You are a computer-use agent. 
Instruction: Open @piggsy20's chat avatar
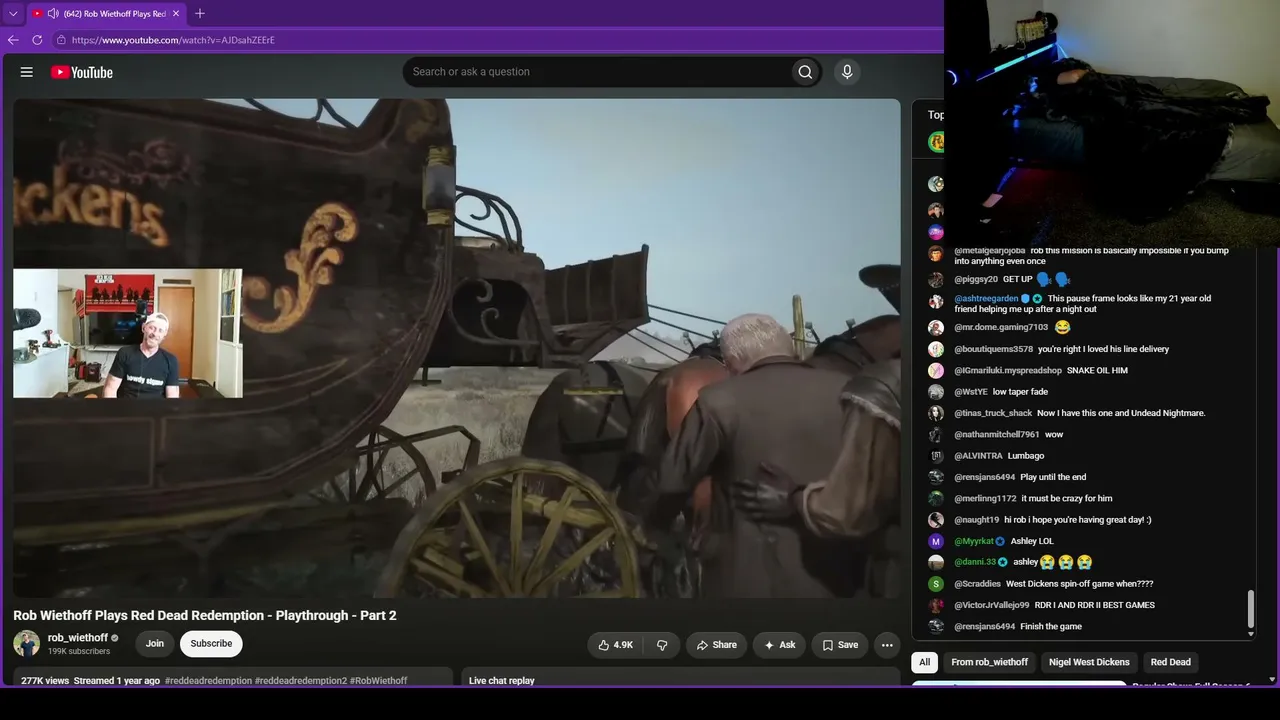[x=936, y=280]
